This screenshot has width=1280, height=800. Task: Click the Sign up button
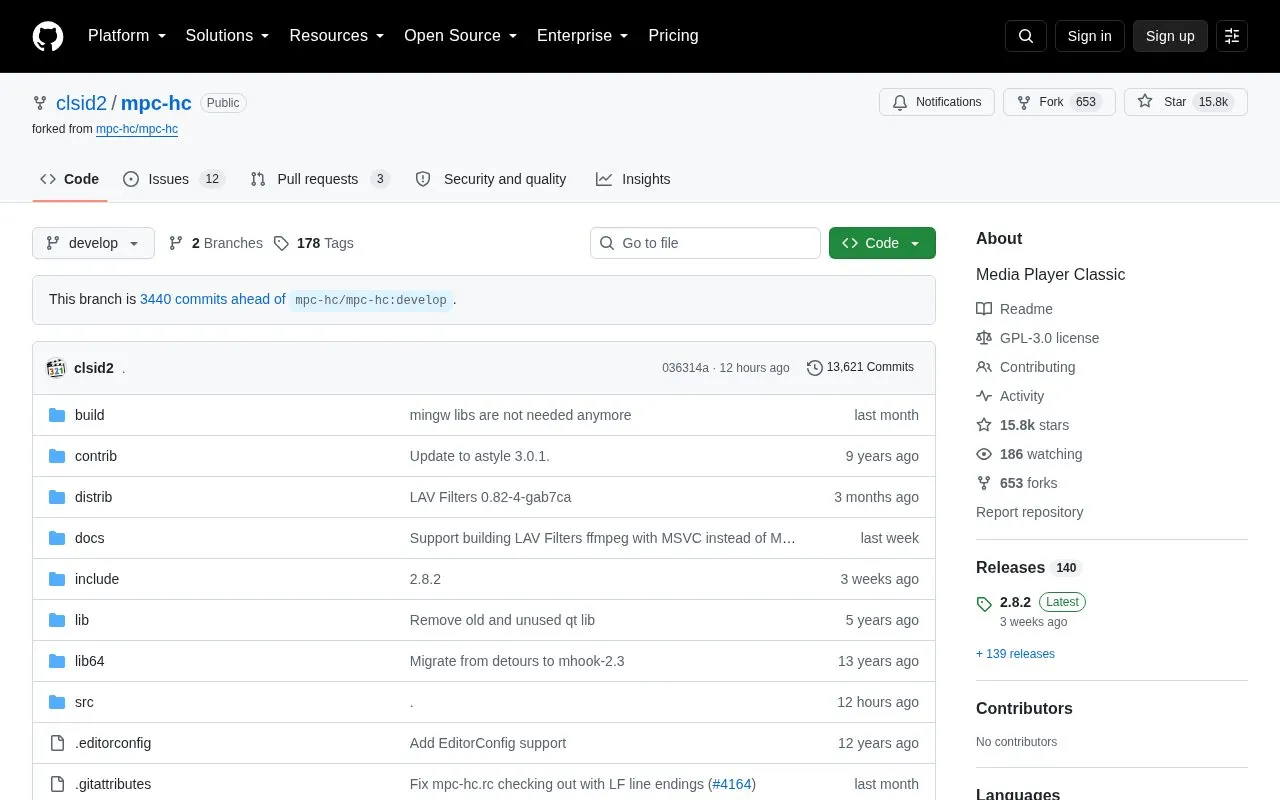tap(1170, 36)
